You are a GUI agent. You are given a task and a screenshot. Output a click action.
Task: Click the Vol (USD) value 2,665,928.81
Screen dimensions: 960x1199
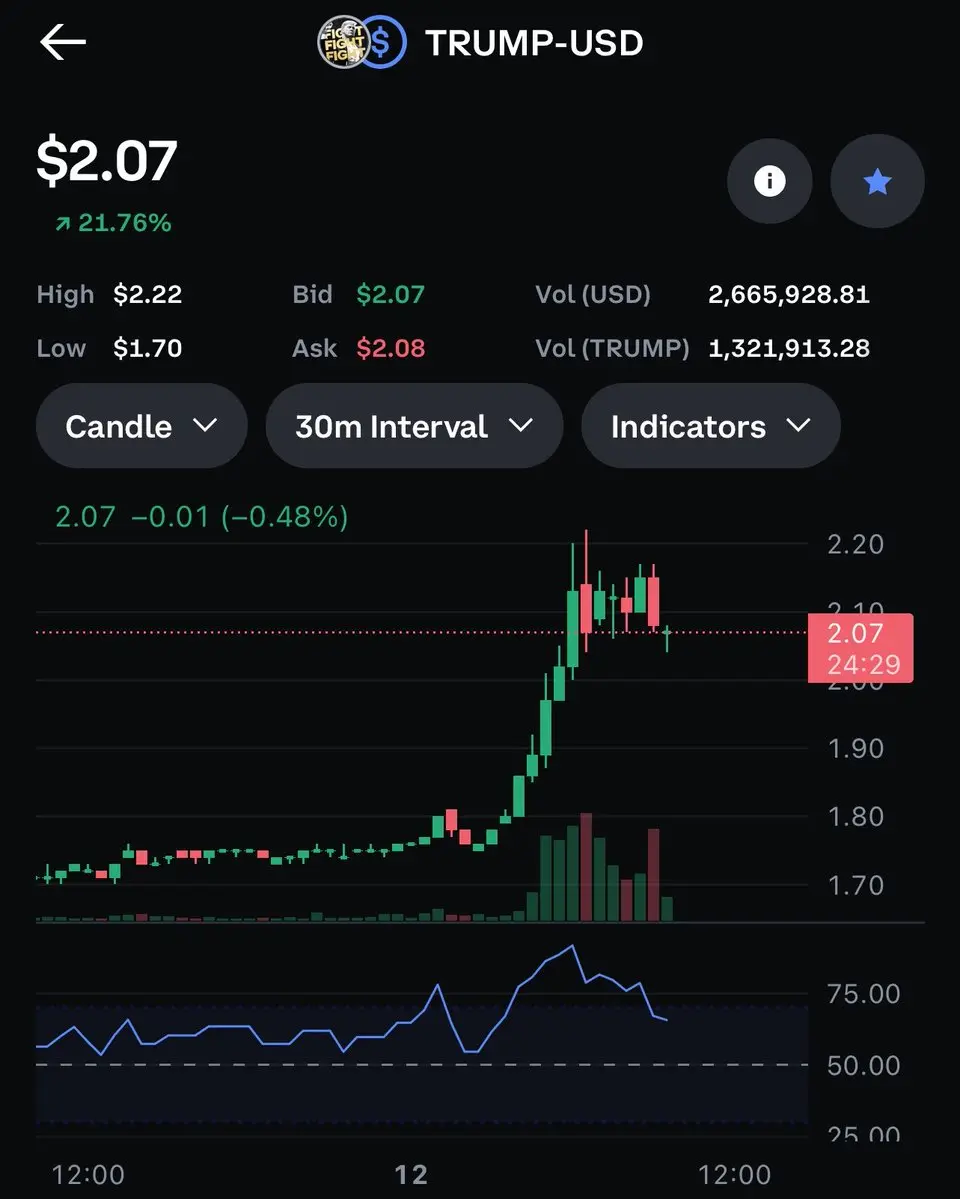[789, 294]
